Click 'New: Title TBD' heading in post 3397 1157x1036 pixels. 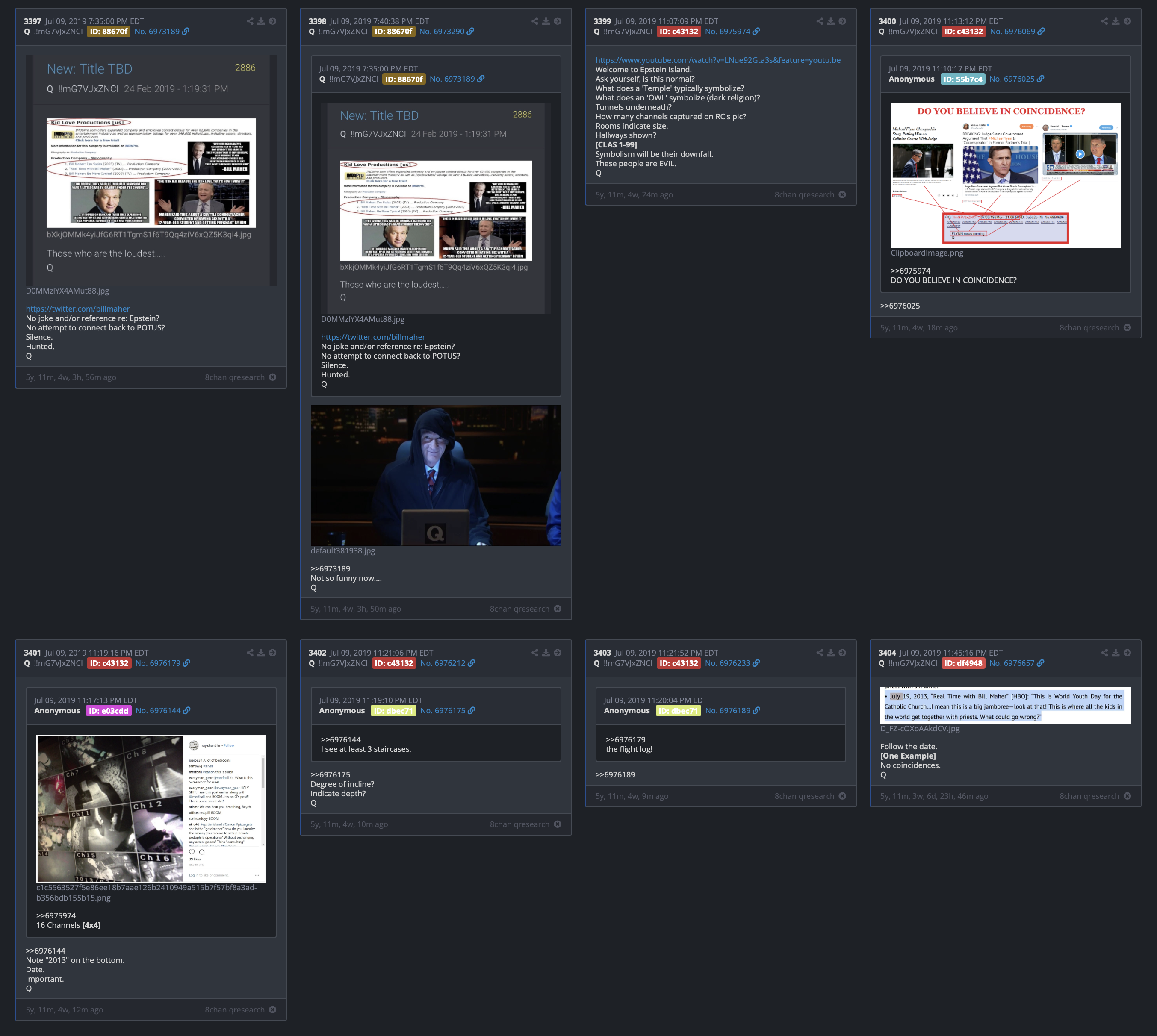click(89, 69)
